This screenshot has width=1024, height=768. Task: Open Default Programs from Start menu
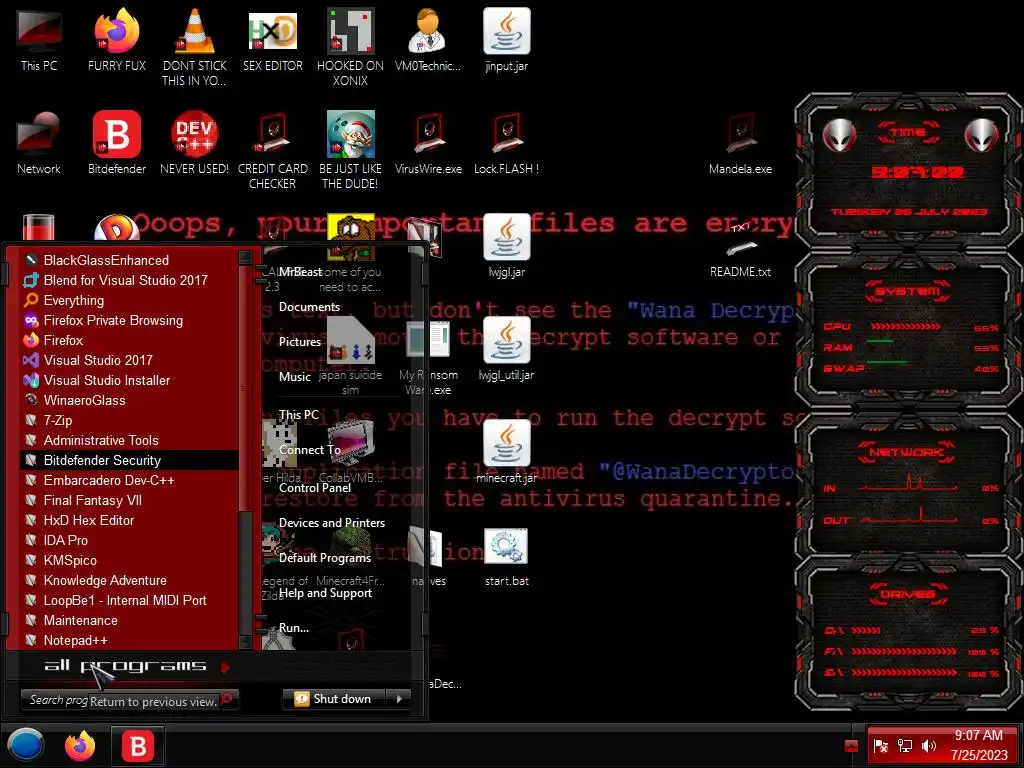(x=325, y=558)
